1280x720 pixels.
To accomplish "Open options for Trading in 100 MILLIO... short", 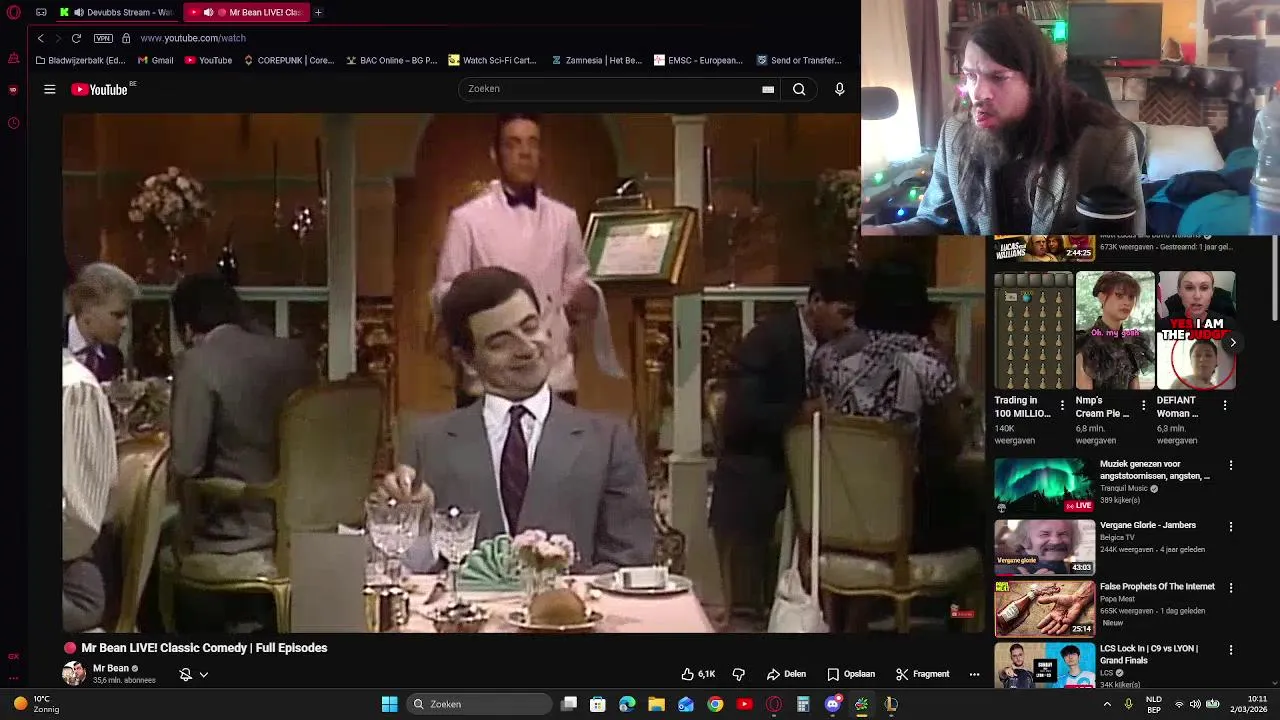I will coord(1062,405).
